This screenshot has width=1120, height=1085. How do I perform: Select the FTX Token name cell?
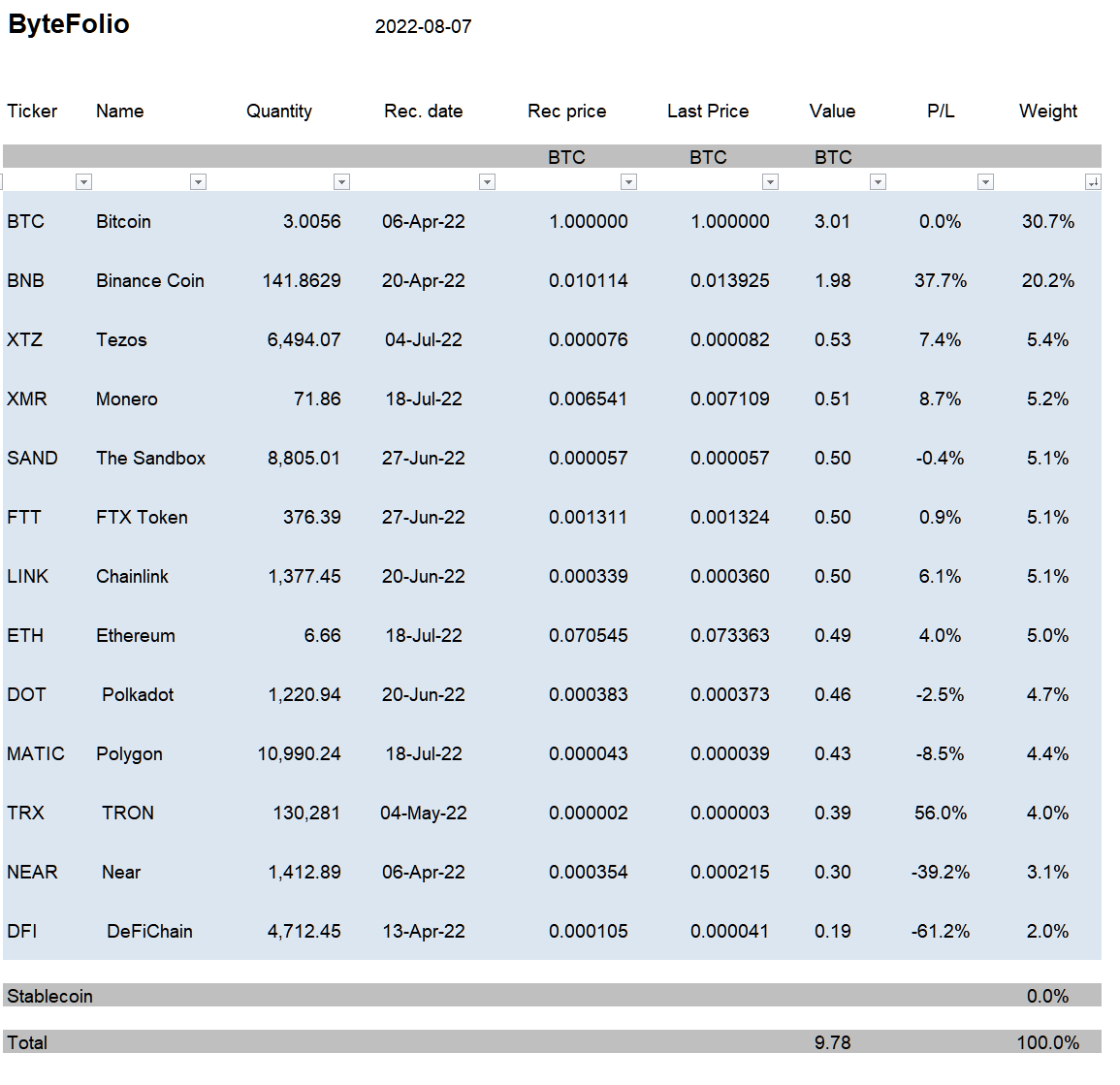click(143, 517)
